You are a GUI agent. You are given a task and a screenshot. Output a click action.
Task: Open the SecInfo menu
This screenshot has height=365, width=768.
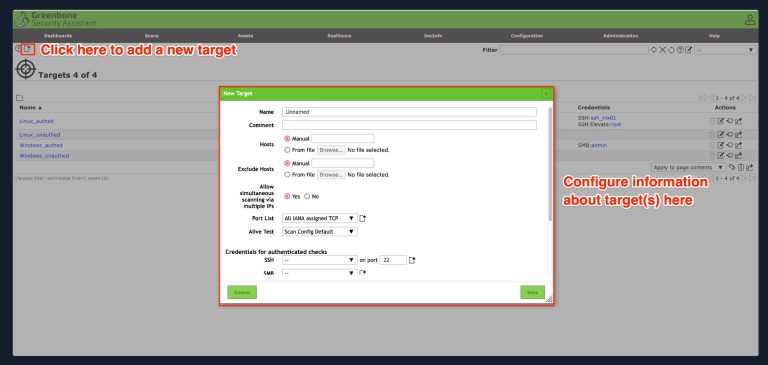click(x=433, y=36)
